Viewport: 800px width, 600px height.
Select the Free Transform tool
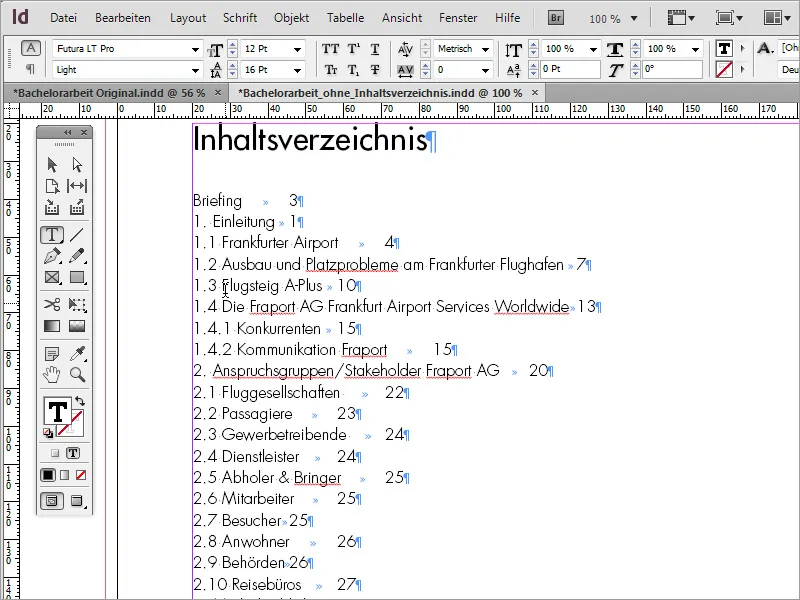click(77, 305)
